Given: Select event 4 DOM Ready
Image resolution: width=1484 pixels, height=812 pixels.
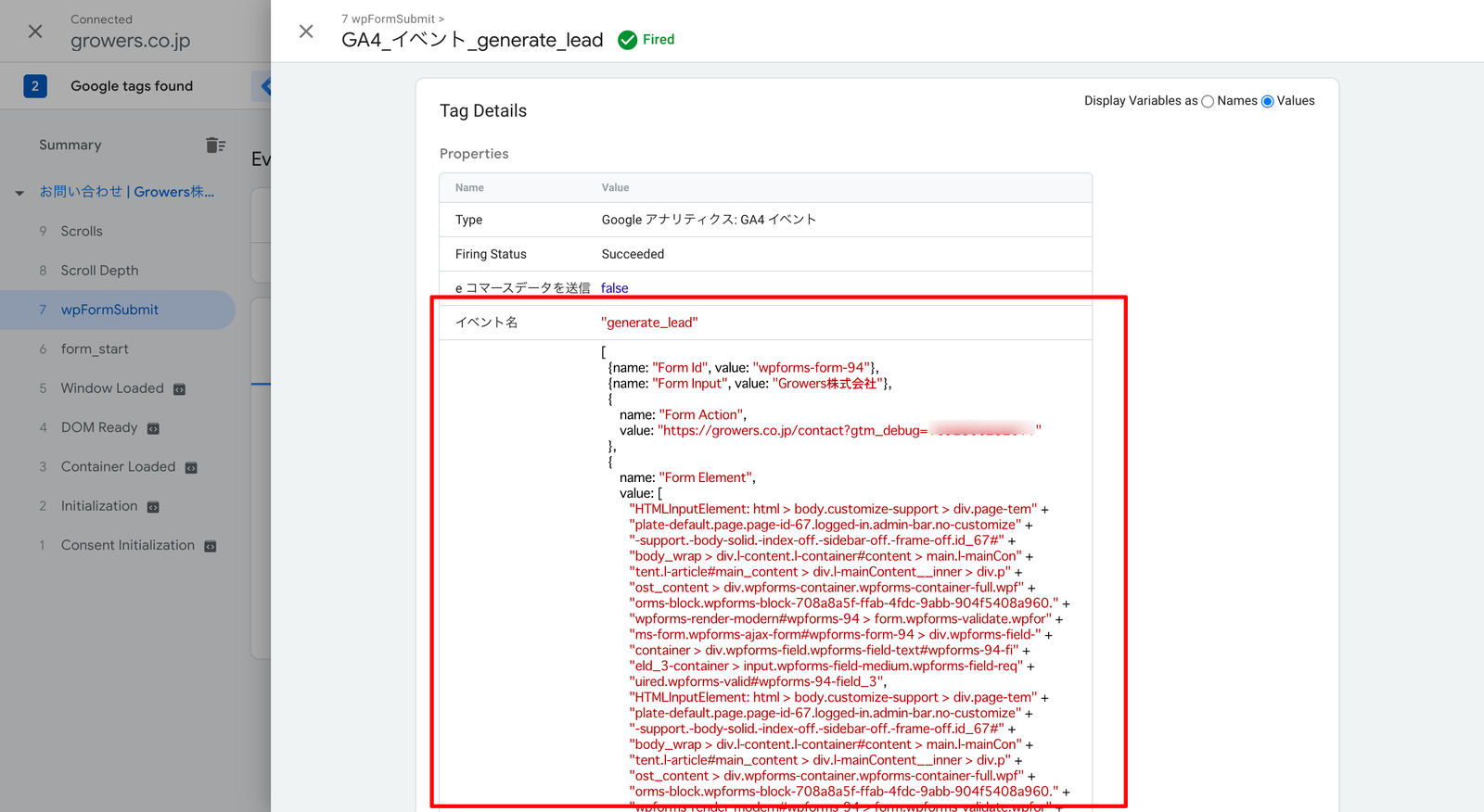Looking at the screenshot, I should [118, 427].
